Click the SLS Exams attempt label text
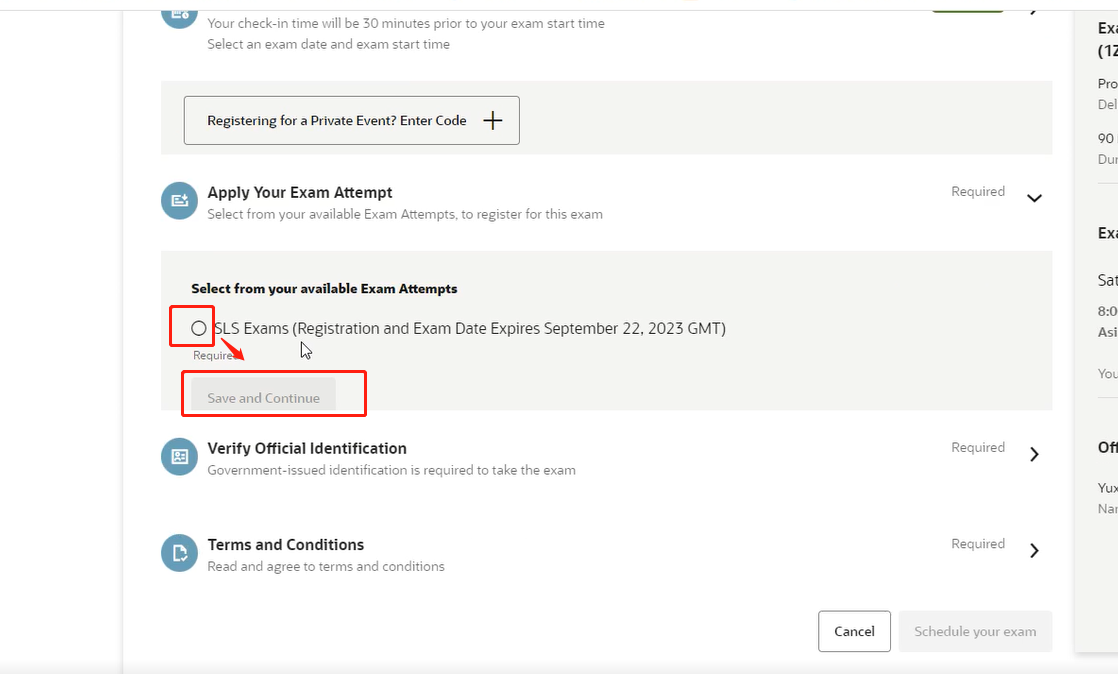 470,328
